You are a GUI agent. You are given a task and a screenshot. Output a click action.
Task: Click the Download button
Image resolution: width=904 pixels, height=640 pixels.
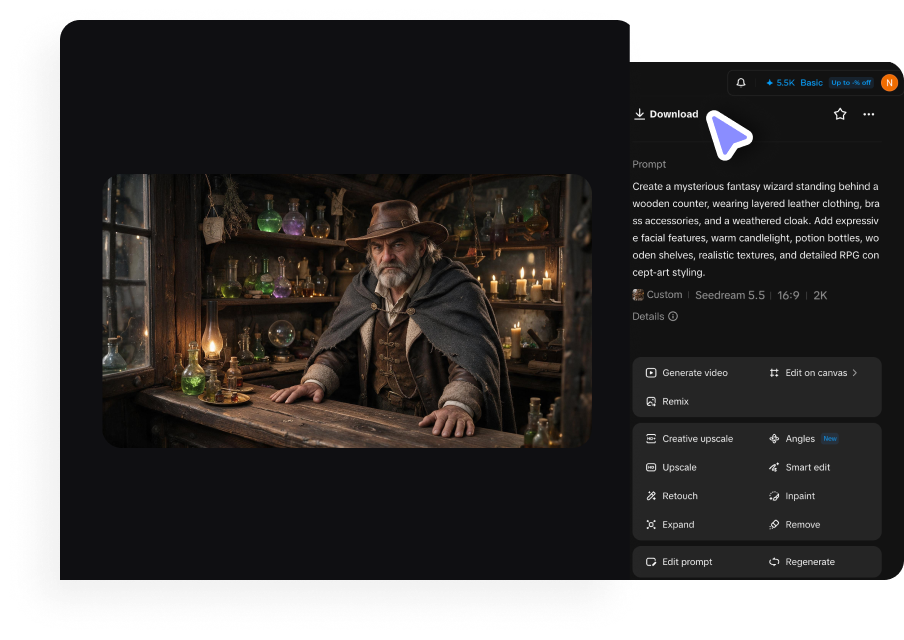pos(666,114)
